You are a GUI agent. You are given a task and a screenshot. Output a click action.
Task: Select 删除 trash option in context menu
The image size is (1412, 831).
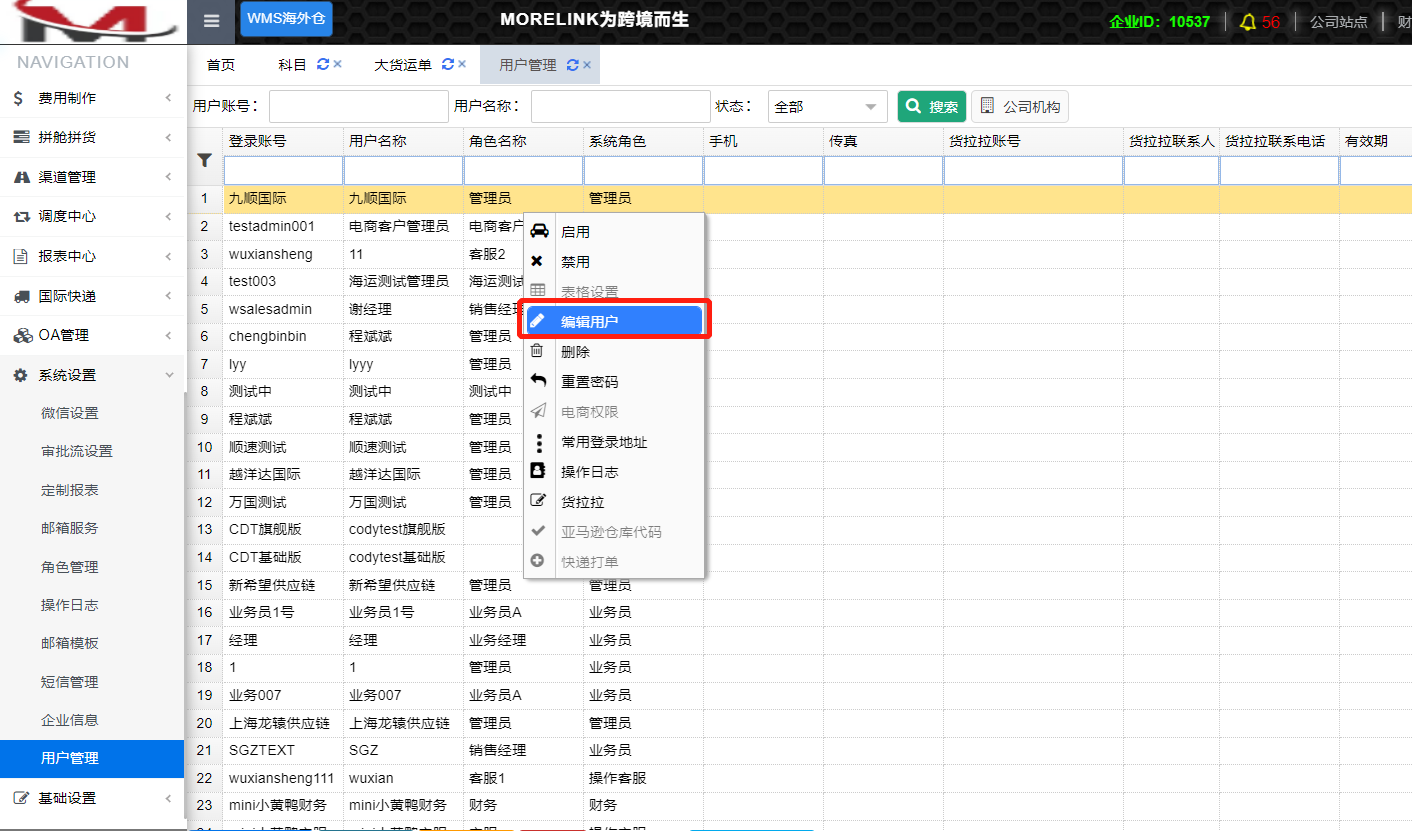pos(575,352)
